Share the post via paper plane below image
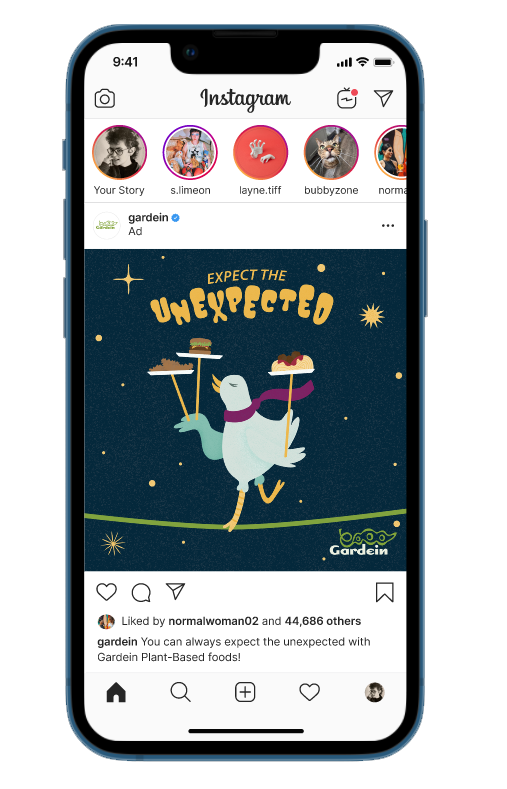Viewport: 507px width, 789px height. [176, 591]
